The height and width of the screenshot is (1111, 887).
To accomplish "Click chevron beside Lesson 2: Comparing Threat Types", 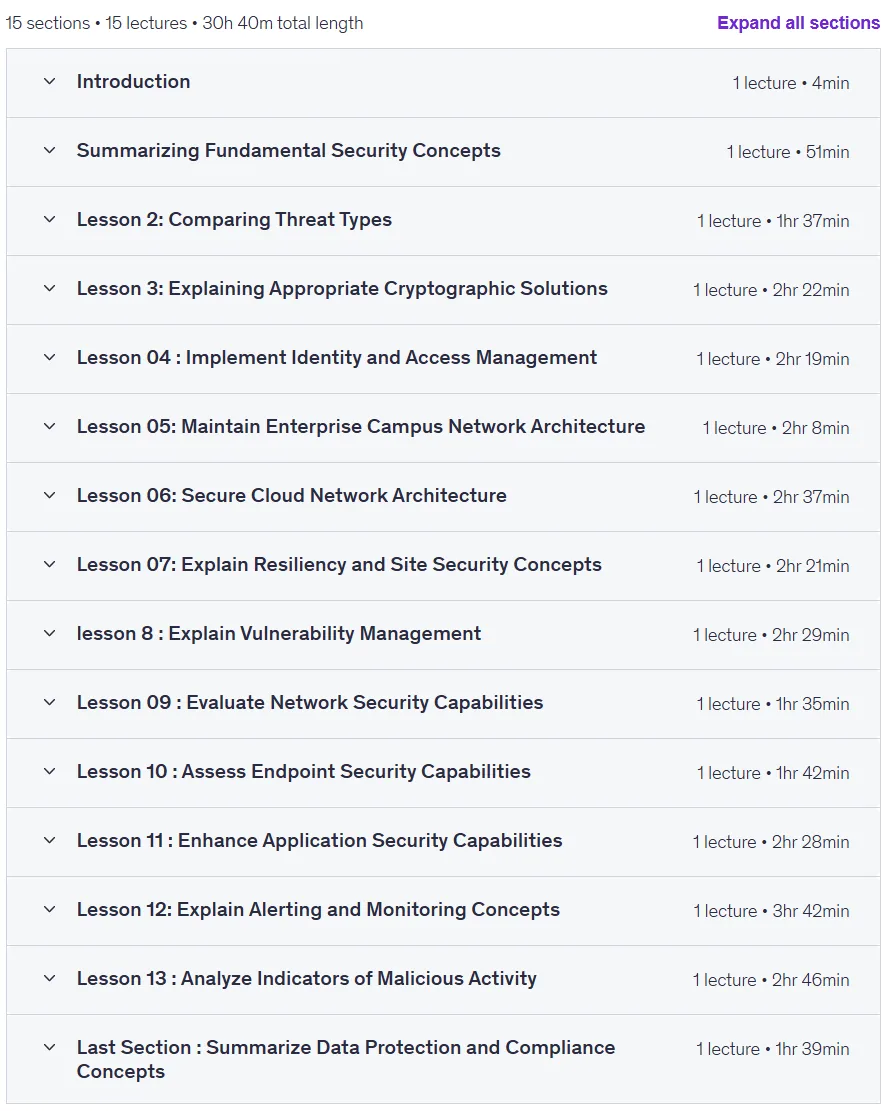I will point(50,220).
